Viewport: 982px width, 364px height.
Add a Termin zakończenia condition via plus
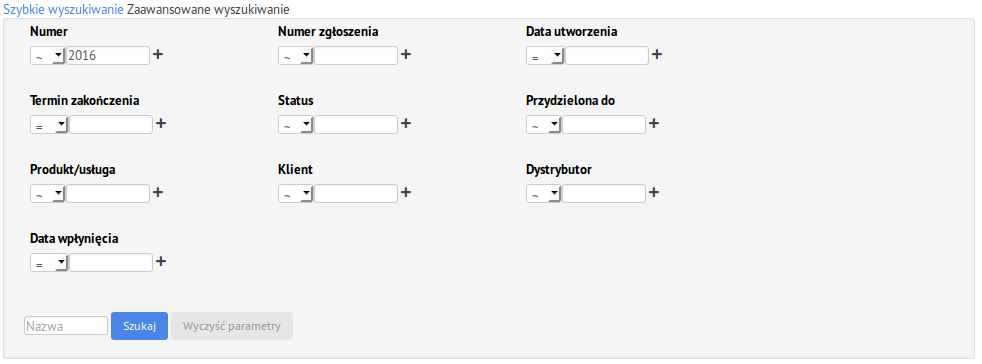[161, 123]
